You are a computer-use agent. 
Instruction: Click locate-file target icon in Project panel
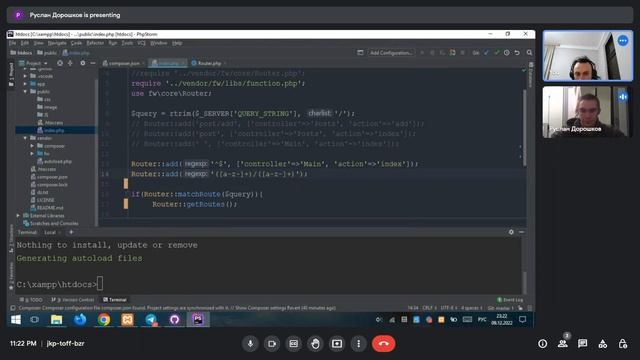60,63
